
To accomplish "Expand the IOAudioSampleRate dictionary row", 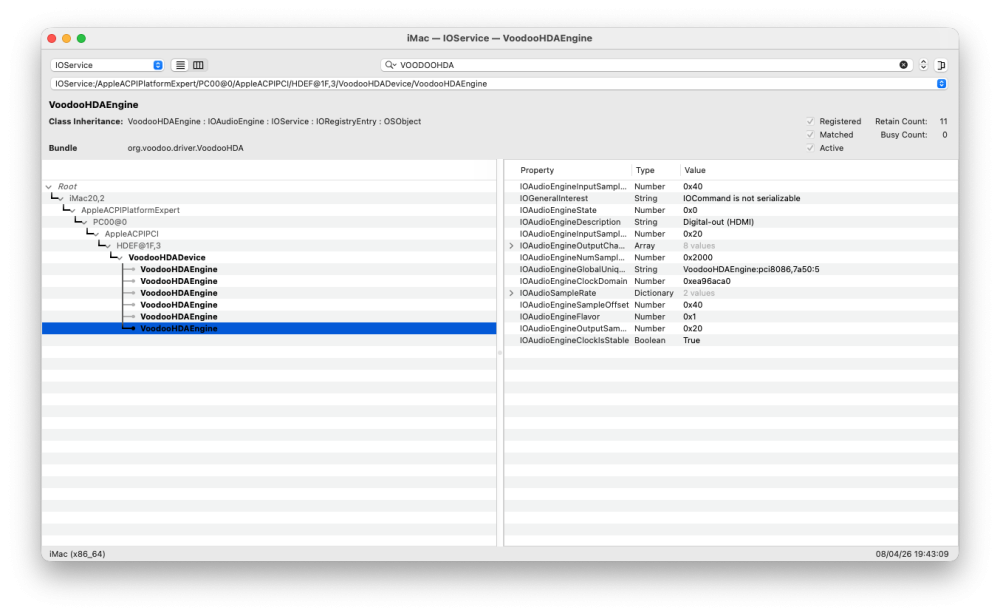I will coord(511,293).
